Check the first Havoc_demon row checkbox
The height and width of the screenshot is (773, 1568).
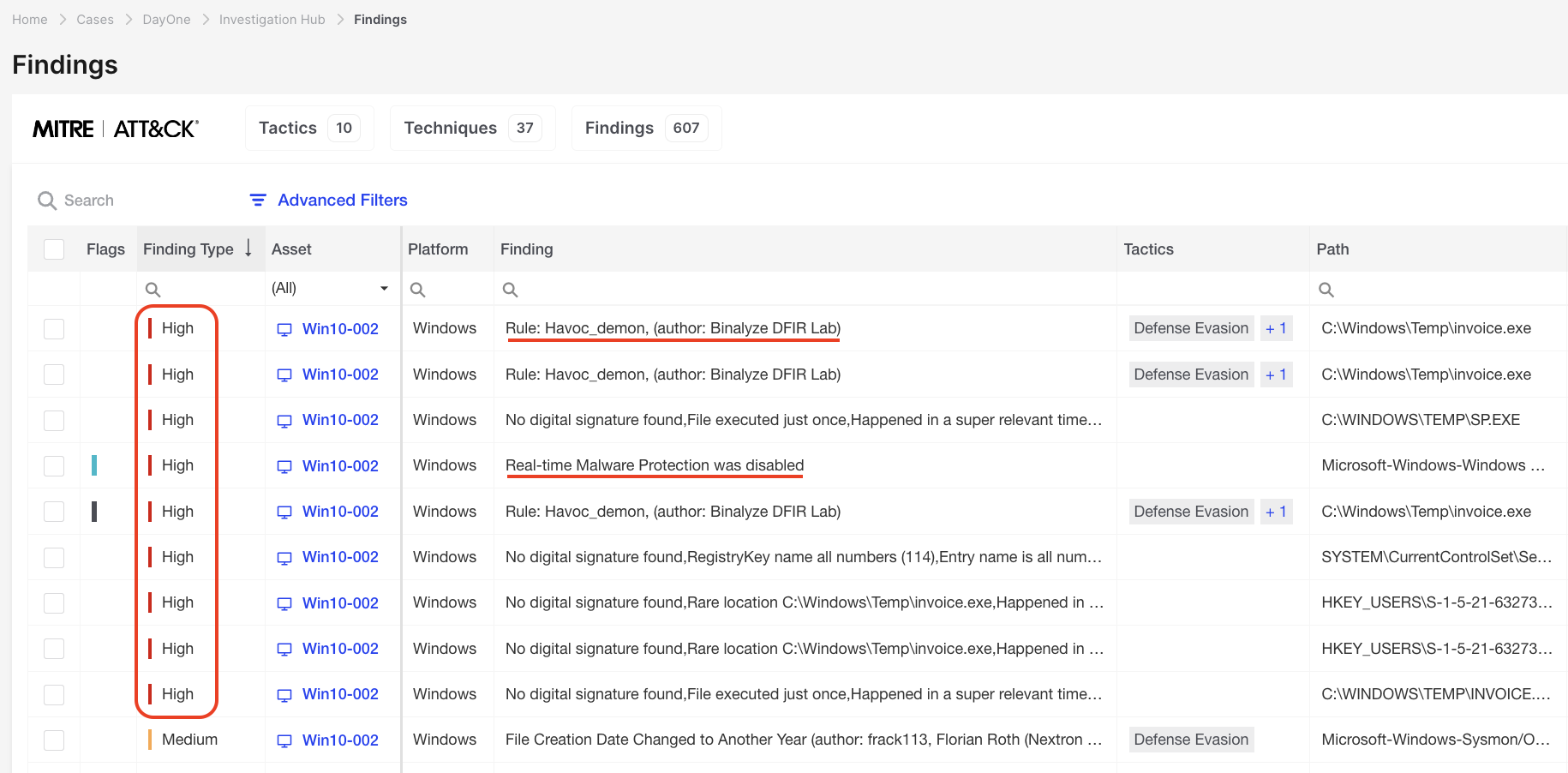[x=54, y=329]
